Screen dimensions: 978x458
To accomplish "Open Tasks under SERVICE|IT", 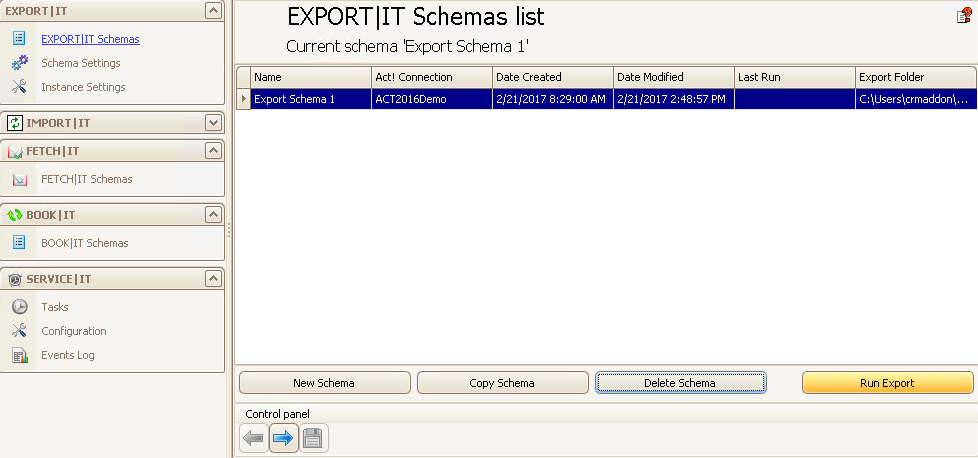I will 55,307.
